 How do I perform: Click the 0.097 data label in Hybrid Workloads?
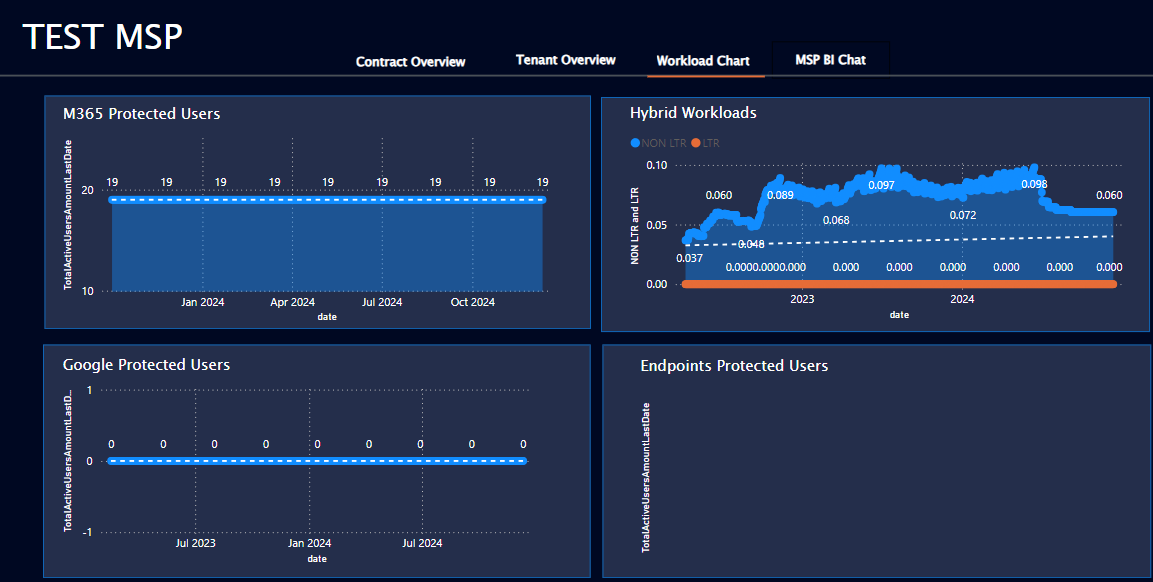[x=881, y=186]
